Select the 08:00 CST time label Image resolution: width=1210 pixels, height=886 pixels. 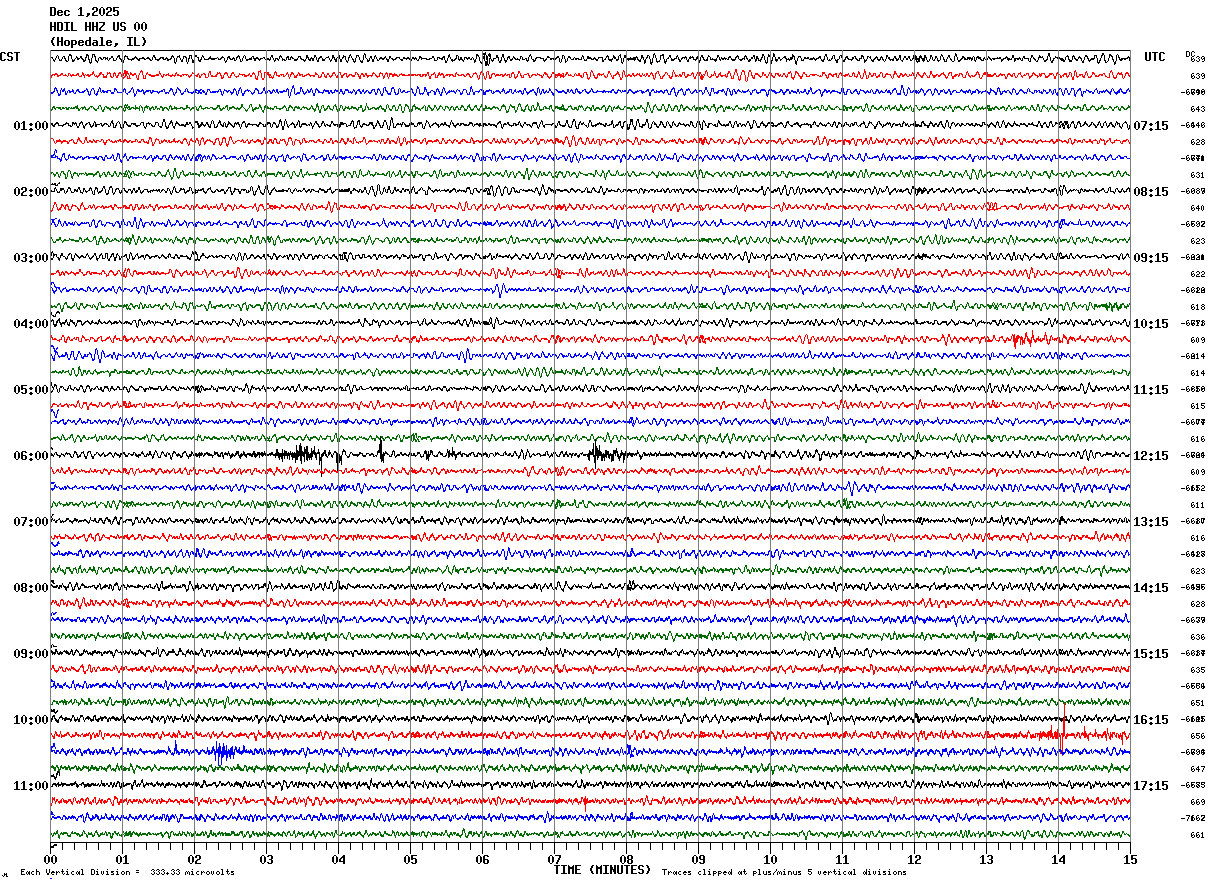click(31, 588)
